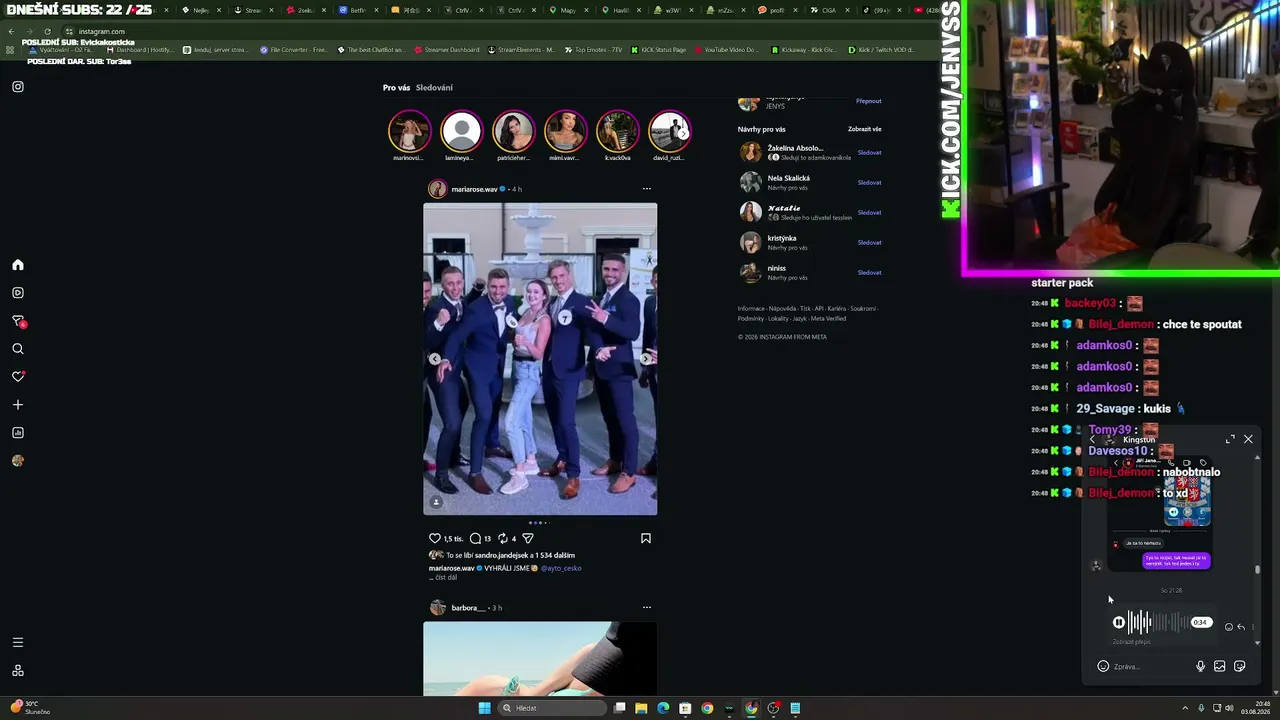Open marinovsi story from stories row

tap(409, 131)
